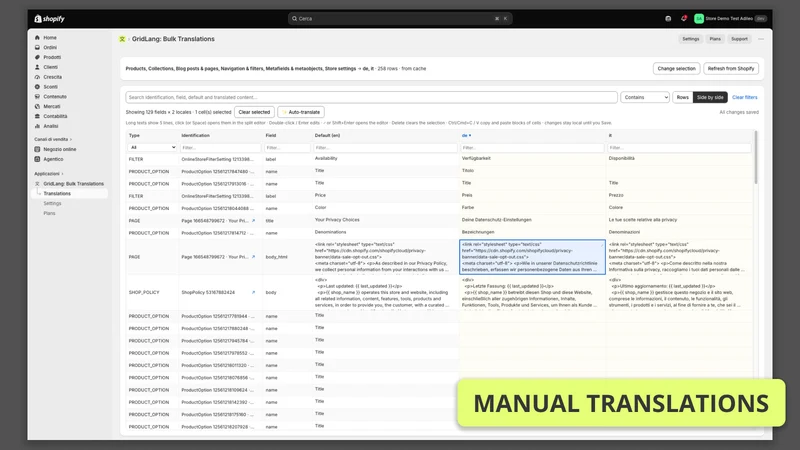
Task: Focus the search identification and content field
Action: click(371, 97)
